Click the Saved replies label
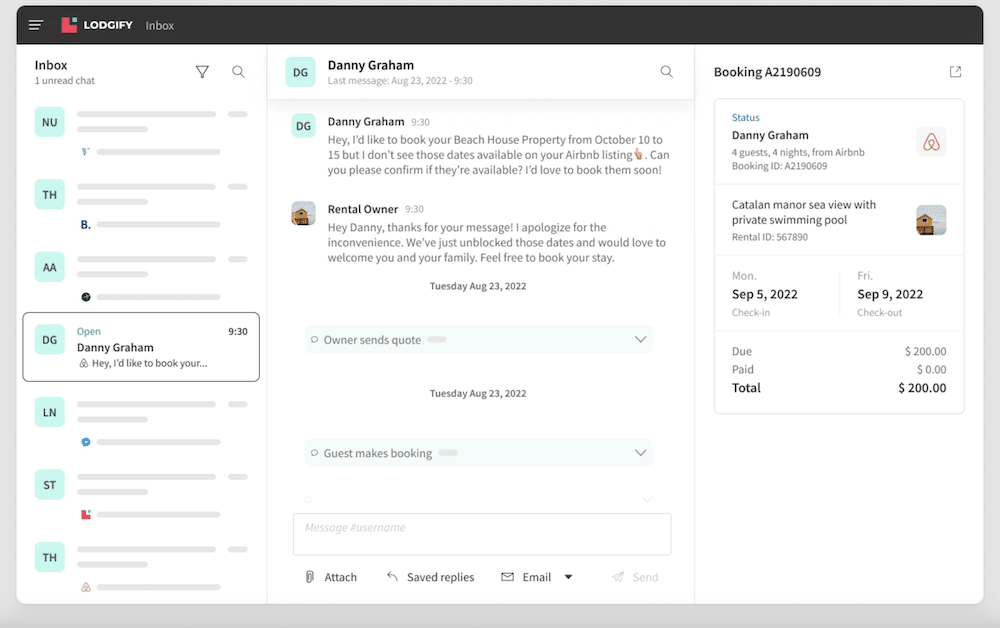Image resolution: width=1000 pixels, height=628 pixels. pos(441,577)
